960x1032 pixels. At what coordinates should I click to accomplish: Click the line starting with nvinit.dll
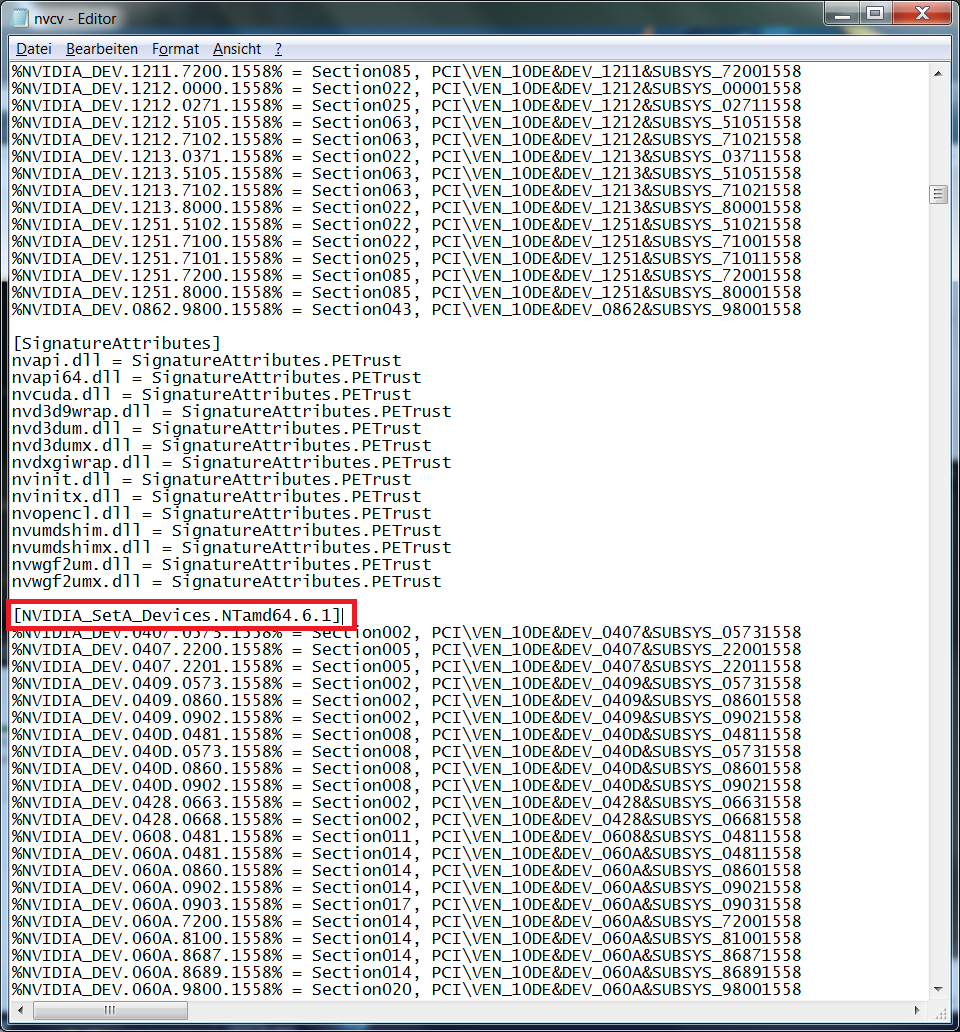tap(212, 480)
